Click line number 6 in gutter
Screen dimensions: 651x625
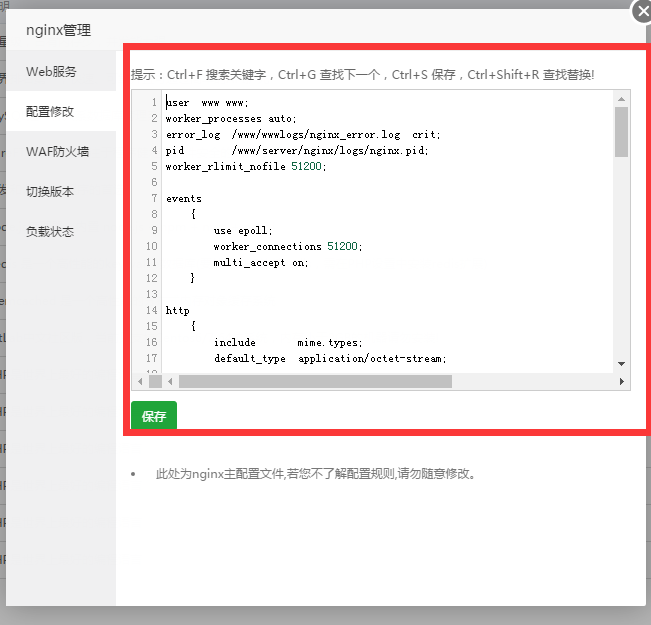154,182
